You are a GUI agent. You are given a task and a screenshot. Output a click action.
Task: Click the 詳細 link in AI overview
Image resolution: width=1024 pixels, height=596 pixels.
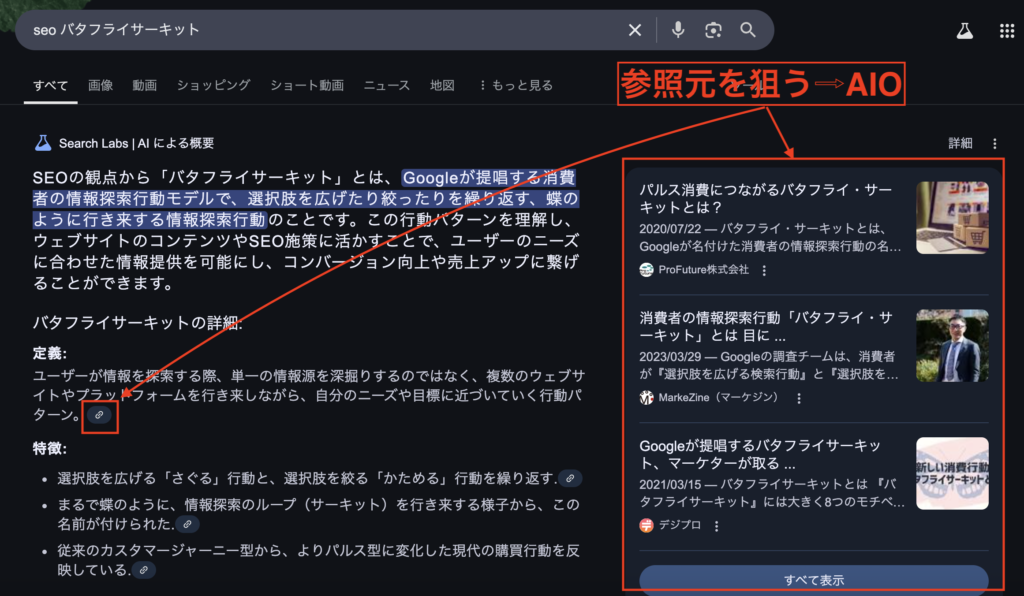[960, 144]
